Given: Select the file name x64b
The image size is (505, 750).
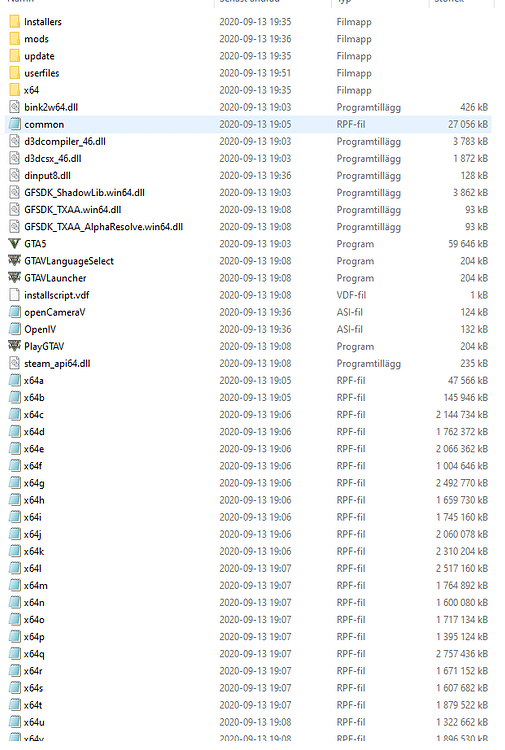Looking at the screenshot, I should point(34,397).
